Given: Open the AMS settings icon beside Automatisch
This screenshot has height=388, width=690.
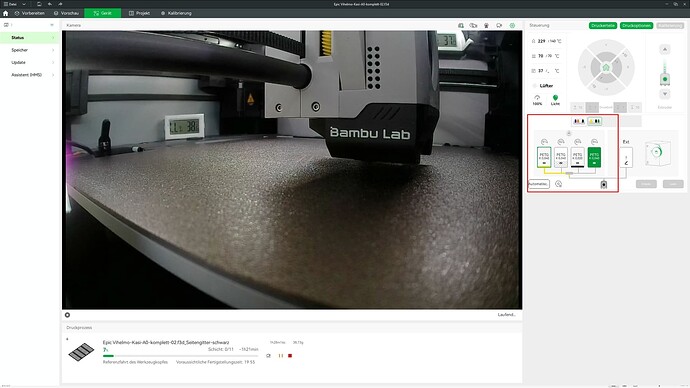Looking at the screenshot, I should coord(558,184).
